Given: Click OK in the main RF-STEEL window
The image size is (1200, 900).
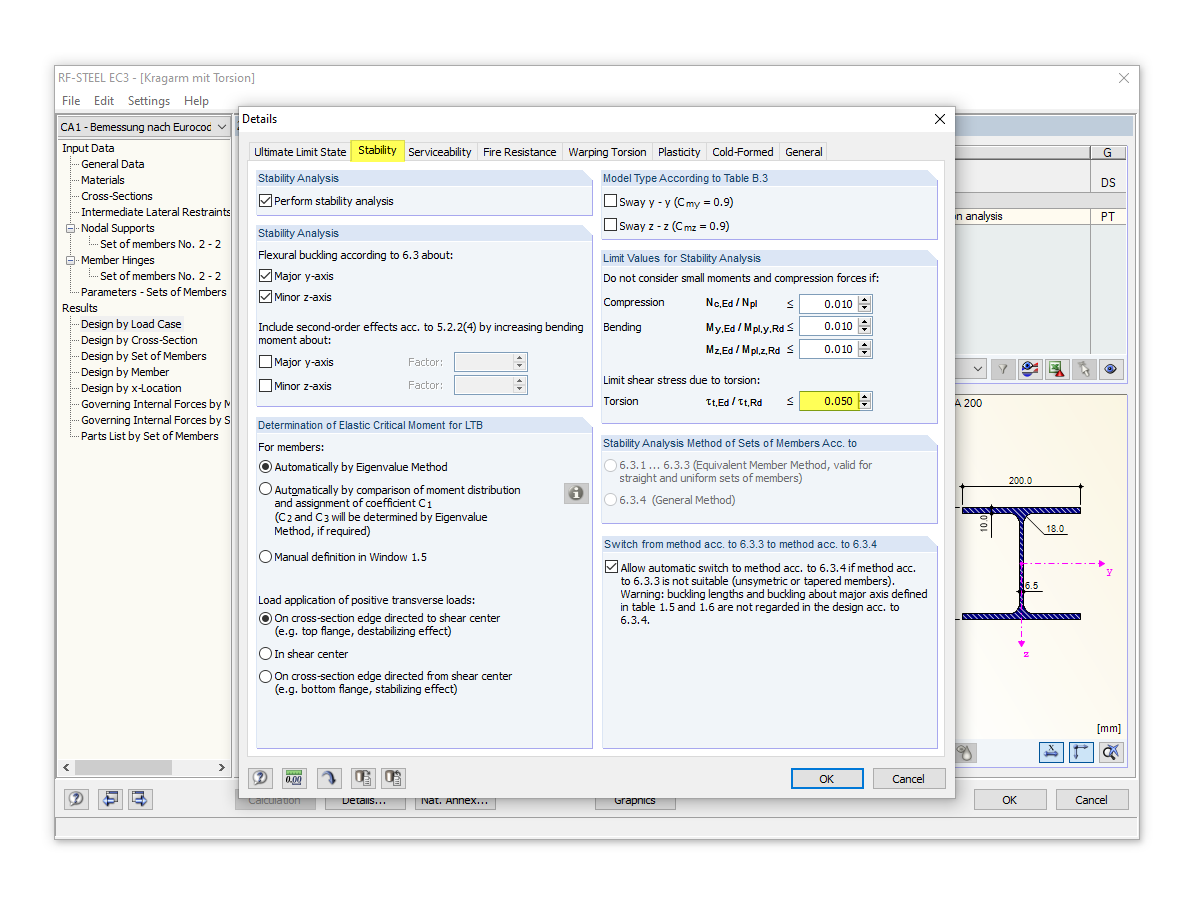Looking at the screenshot, I should [x=1010, y=799].
